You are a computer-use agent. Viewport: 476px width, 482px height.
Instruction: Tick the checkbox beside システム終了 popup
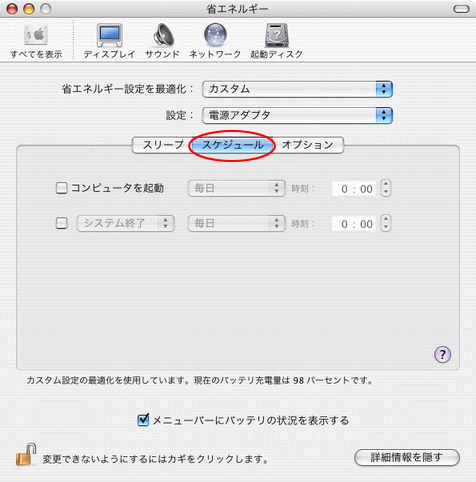pyautogui.click(x=62, y=223)
